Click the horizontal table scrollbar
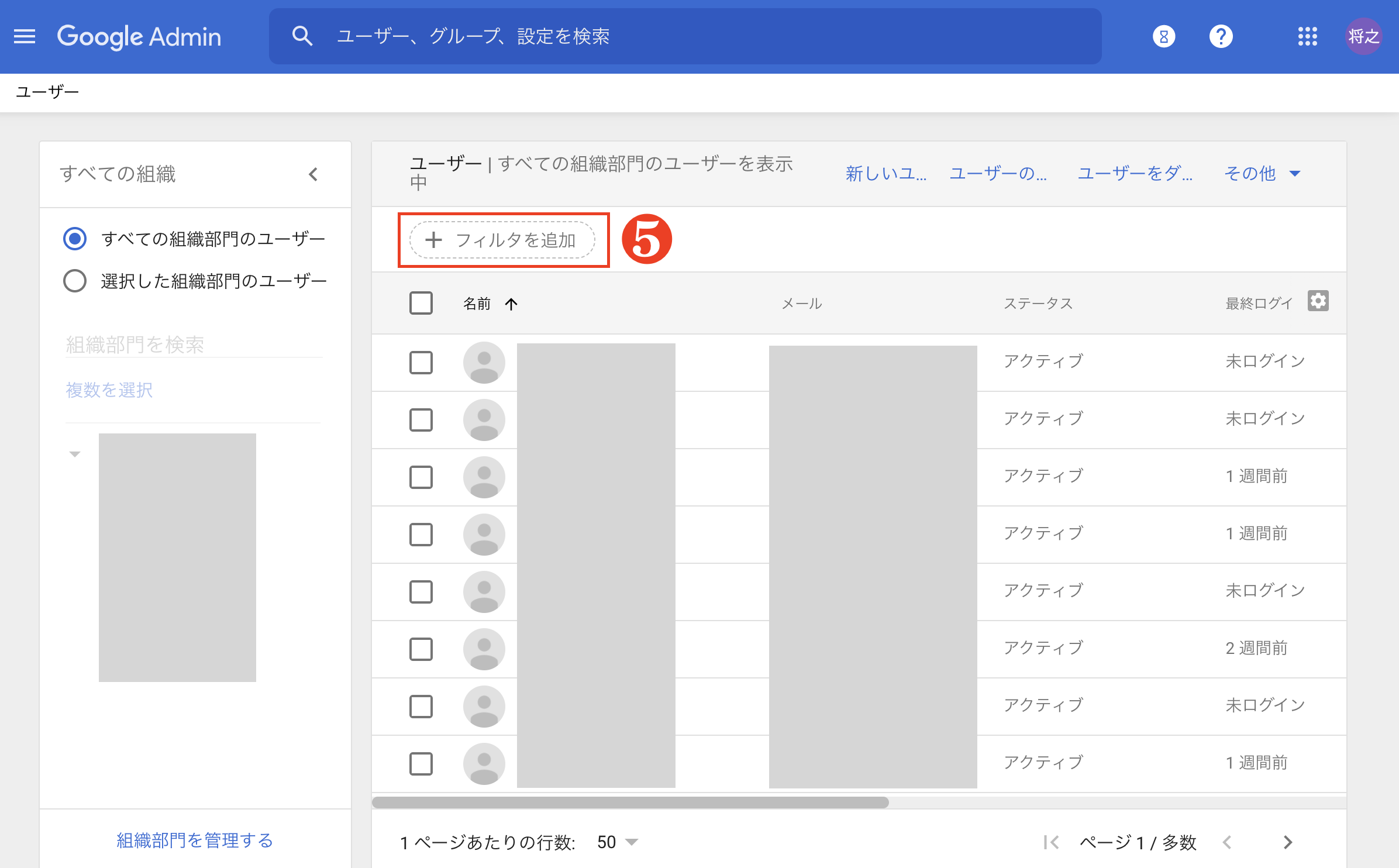 630,802
